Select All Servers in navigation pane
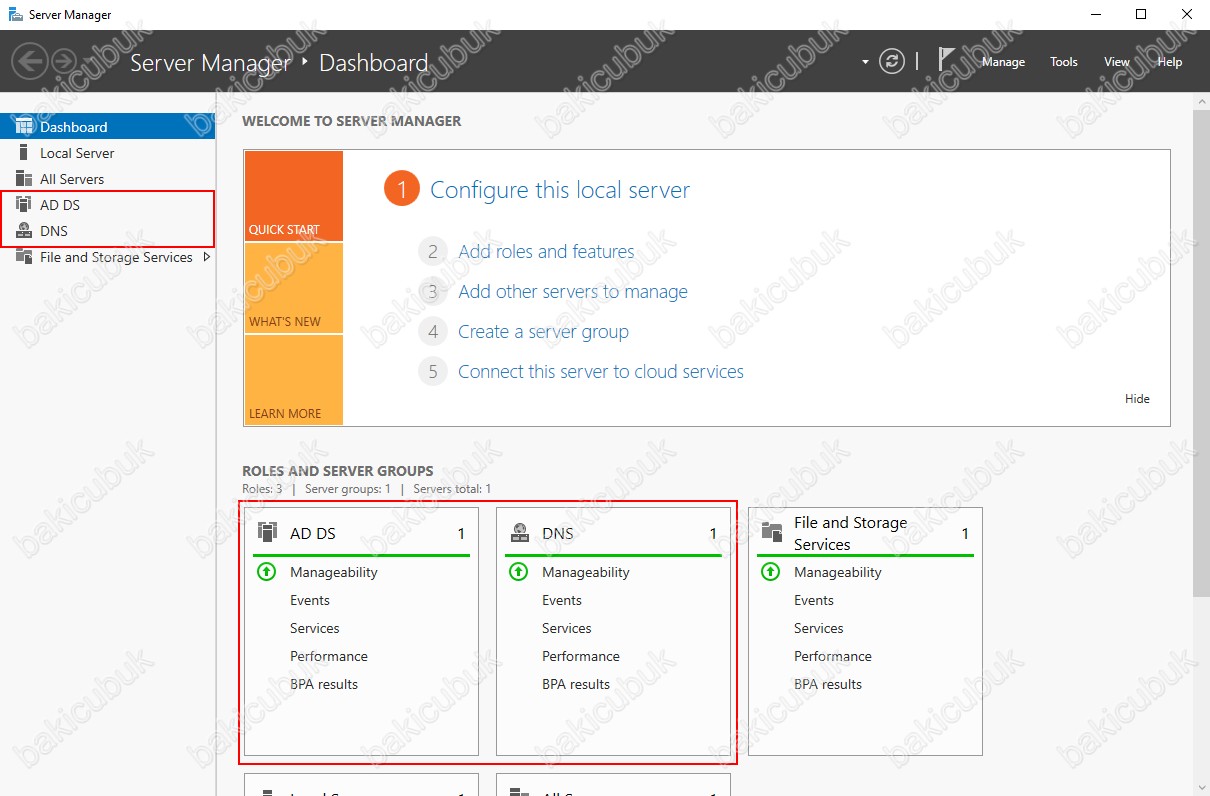 (x=108, y=179)
